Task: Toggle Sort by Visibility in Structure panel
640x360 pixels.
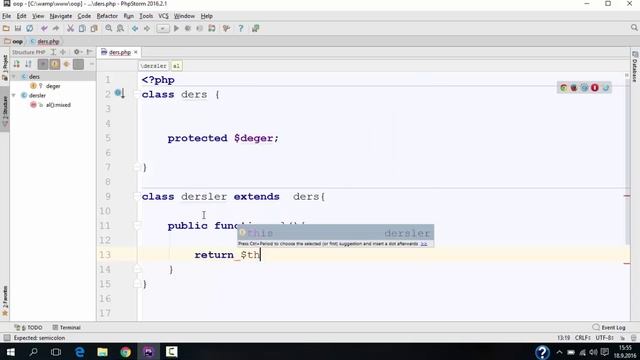Action: 17,64
